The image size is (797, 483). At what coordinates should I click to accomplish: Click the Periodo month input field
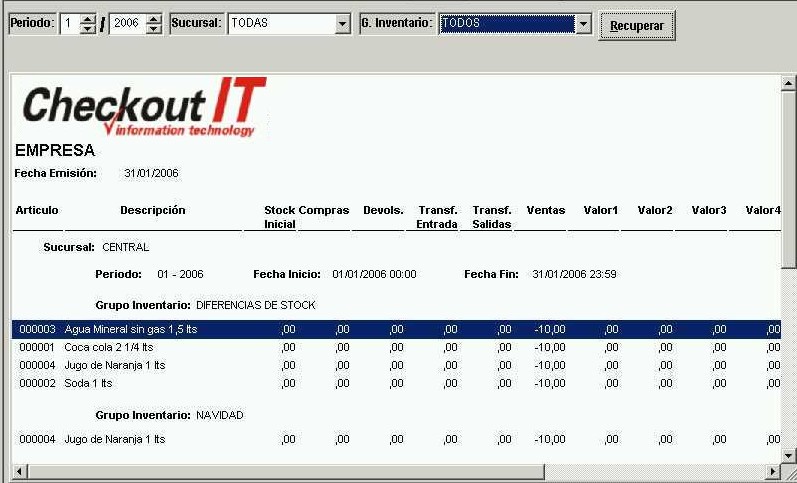click(67, 23)
